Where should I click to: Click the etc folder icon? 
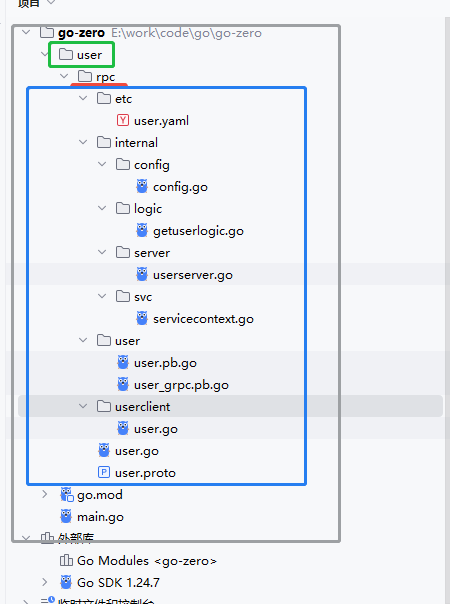coord(104,98)
